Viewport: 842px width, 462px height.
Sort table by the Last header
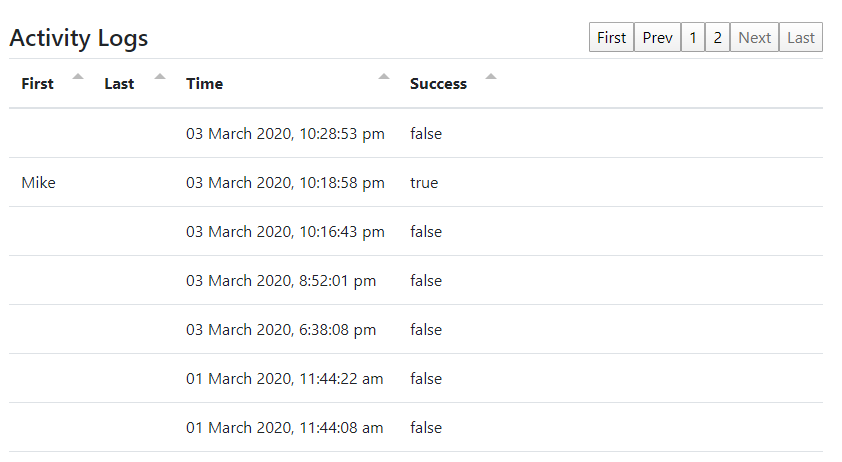[x=119, y=84]
